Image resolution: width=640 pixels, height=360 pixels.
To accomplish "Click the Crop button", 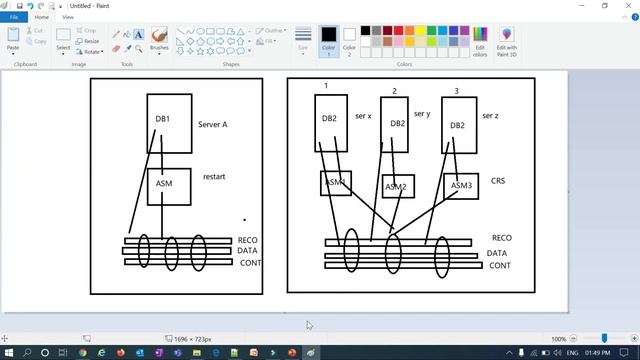I will pyautogui.click(x=86, y=31).
